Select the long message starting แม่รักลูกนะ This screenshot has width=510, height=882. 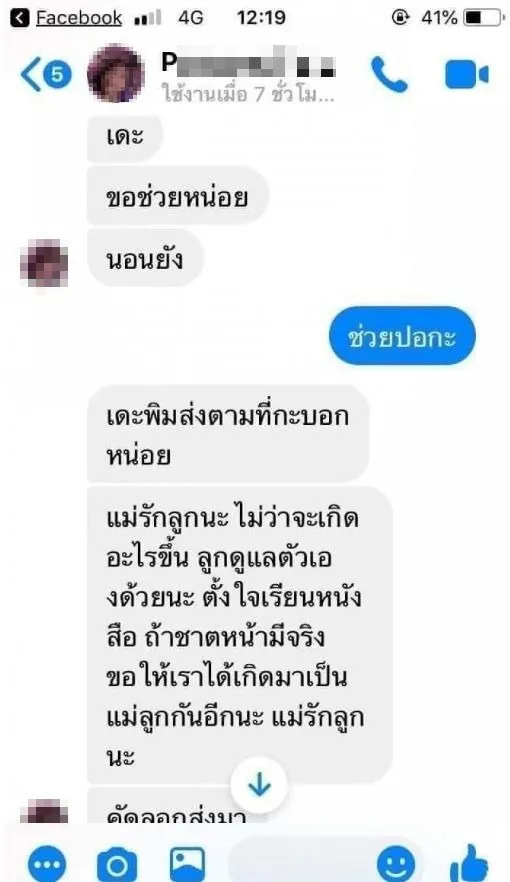240,635
